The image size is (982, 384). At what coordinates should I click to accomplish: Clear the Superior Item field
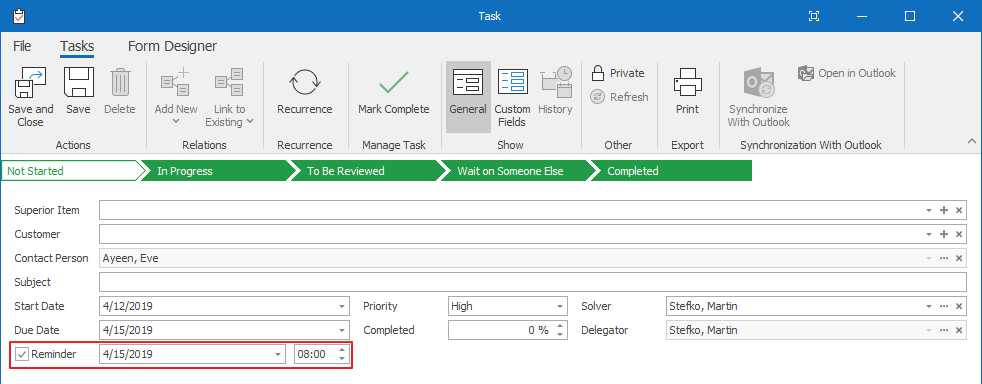coord(959,210)
